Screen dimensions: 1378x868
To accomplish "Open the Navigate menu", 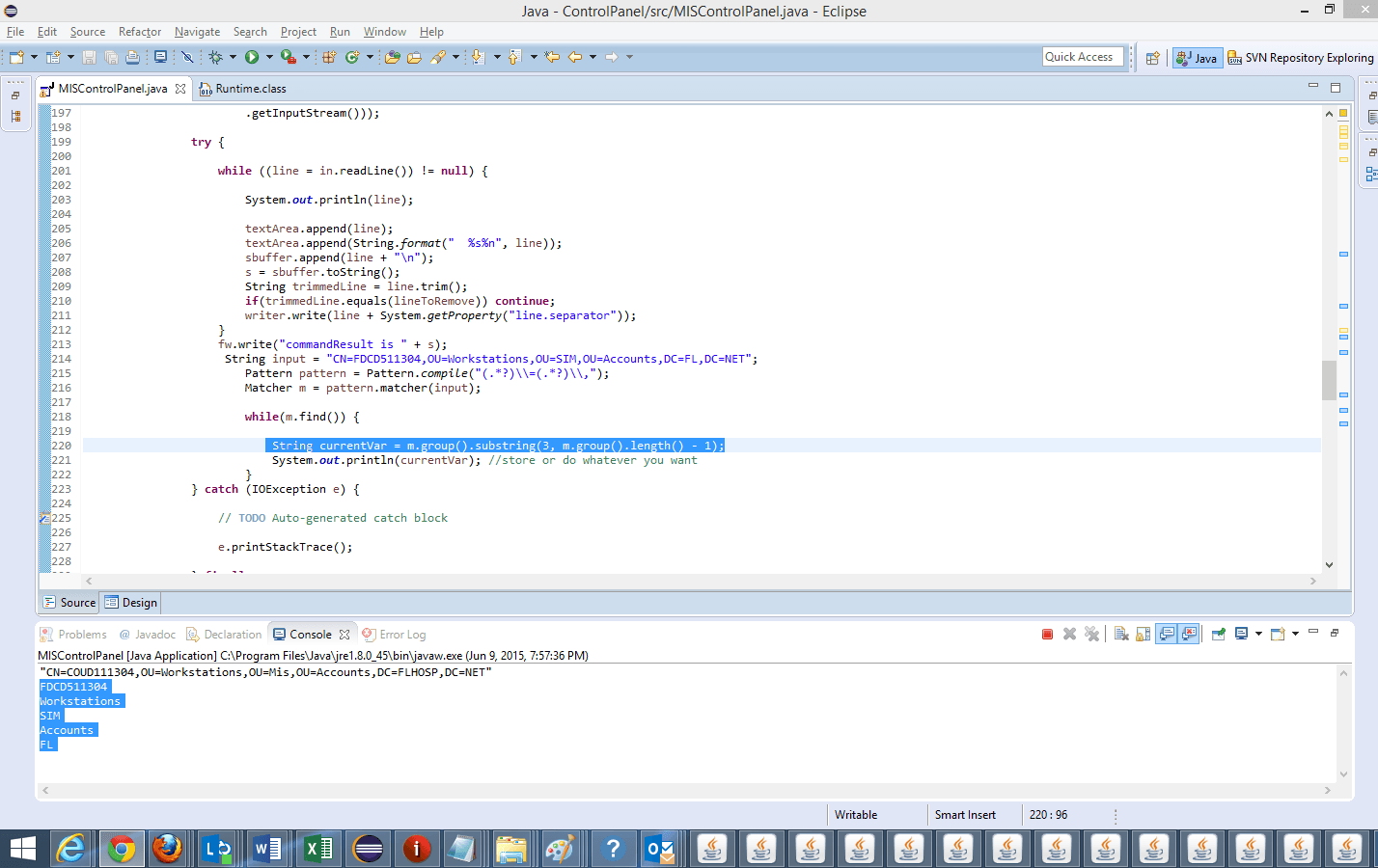I will pyautogui.click(x=198, y=32).
